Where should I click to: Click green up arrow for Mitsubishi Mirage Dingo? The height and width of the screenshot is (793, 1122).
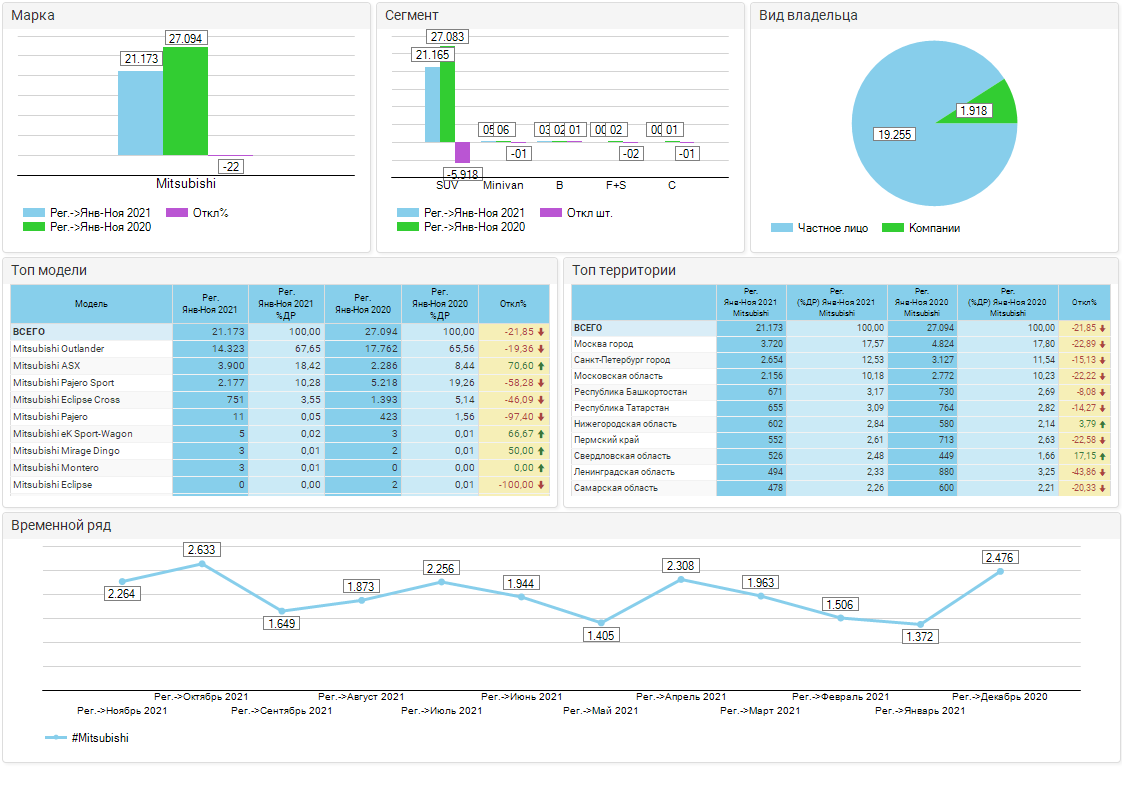541,451
